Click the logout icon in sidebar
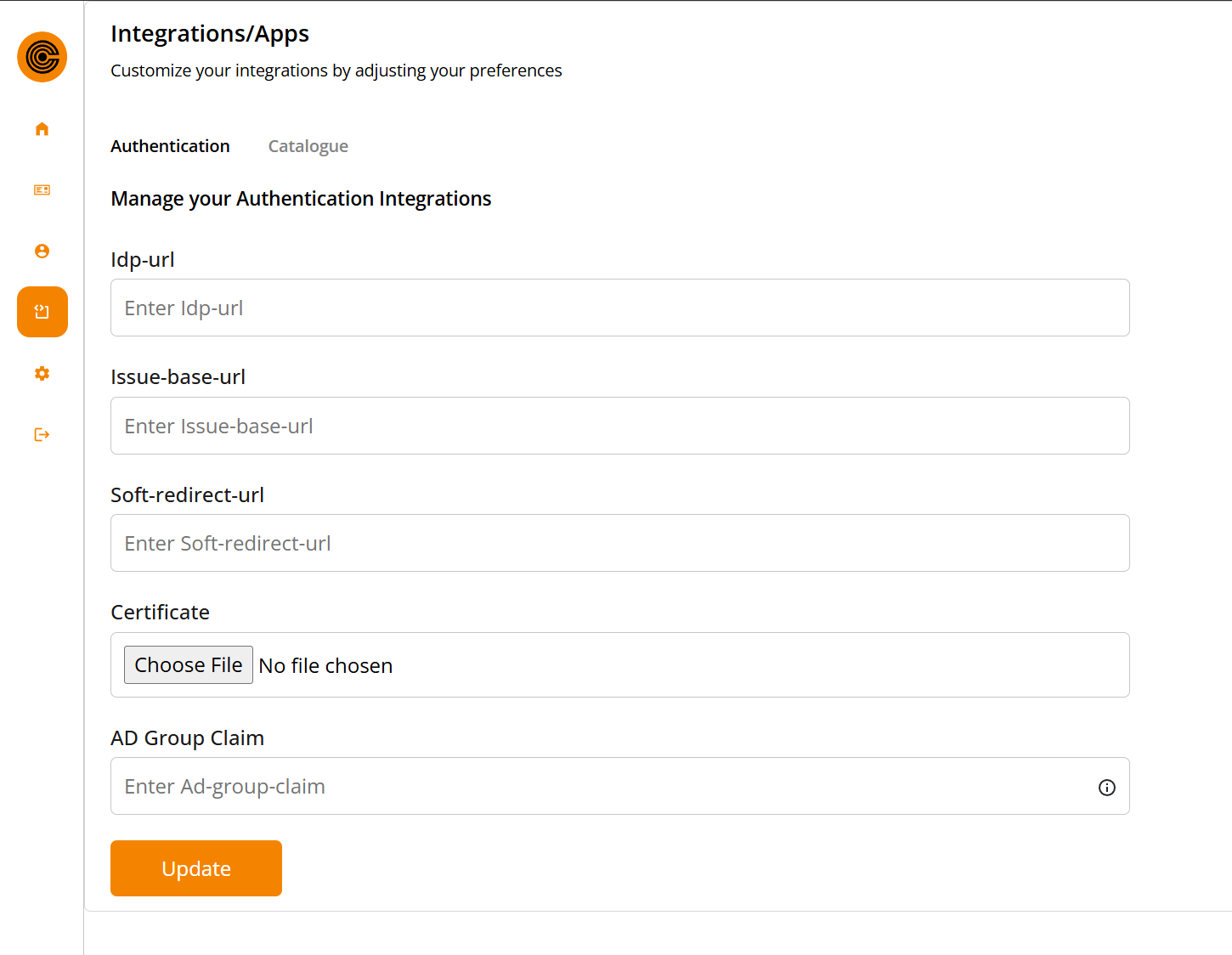 42,435
